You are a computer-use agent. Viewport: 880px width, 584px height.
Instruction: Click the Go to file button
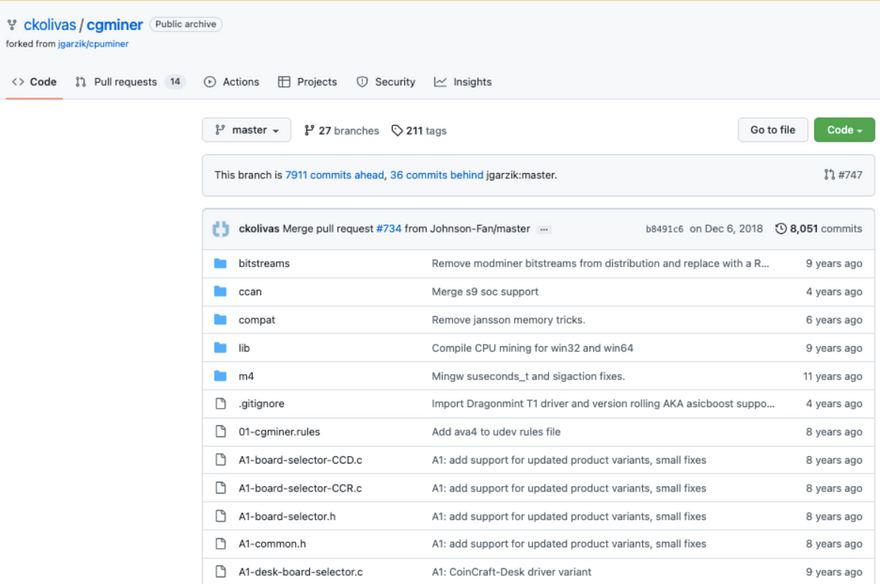tap(773, 130)
